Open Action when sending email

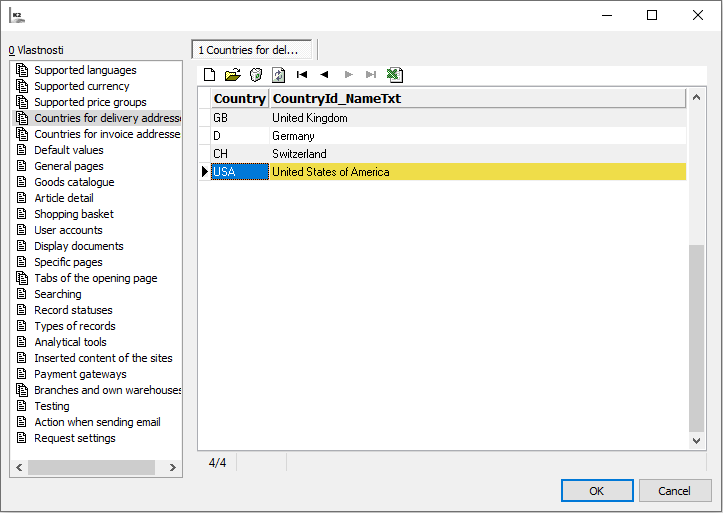pos(97,422)
